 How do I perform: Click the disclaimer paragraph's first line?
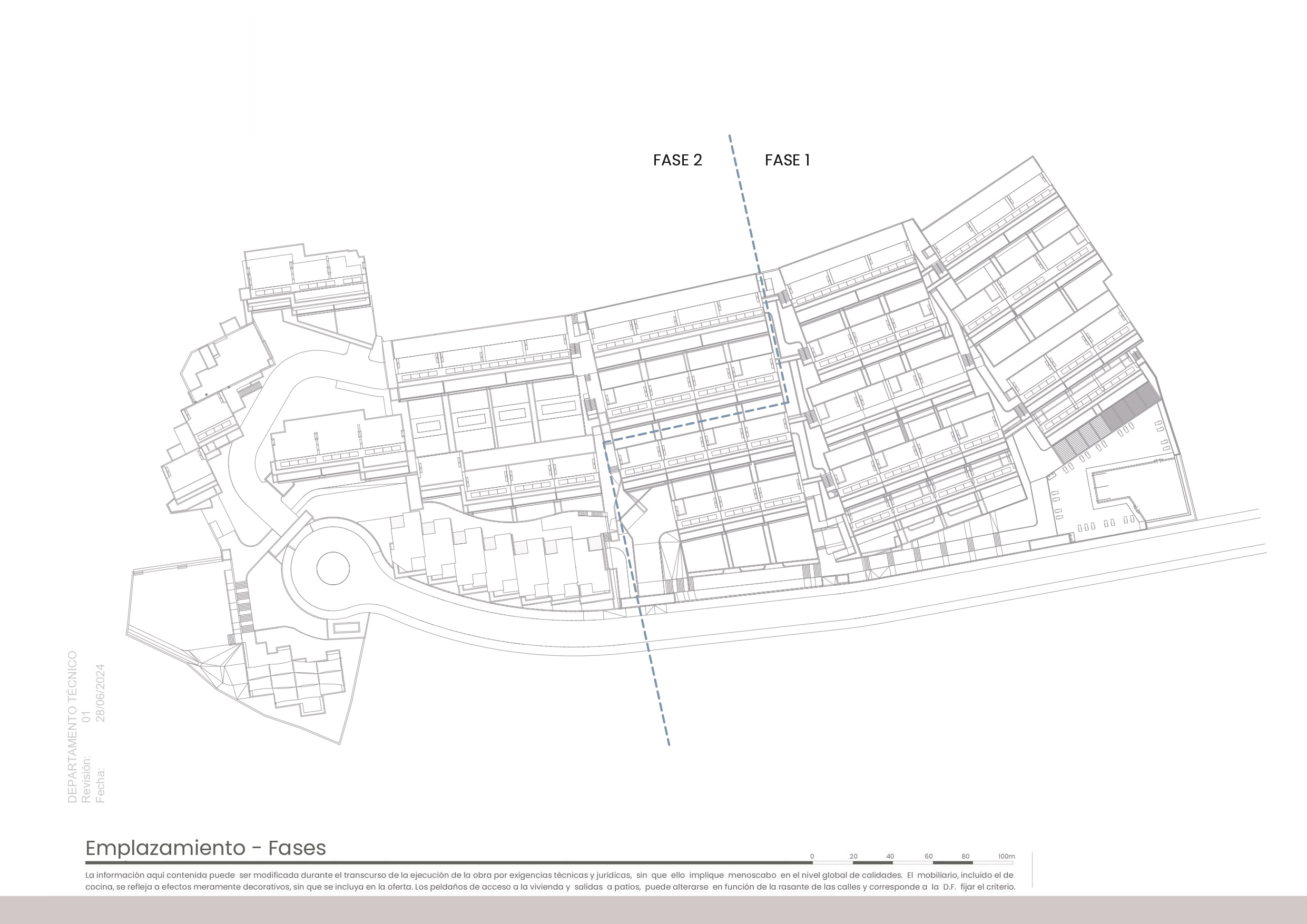tap(549, 875)
